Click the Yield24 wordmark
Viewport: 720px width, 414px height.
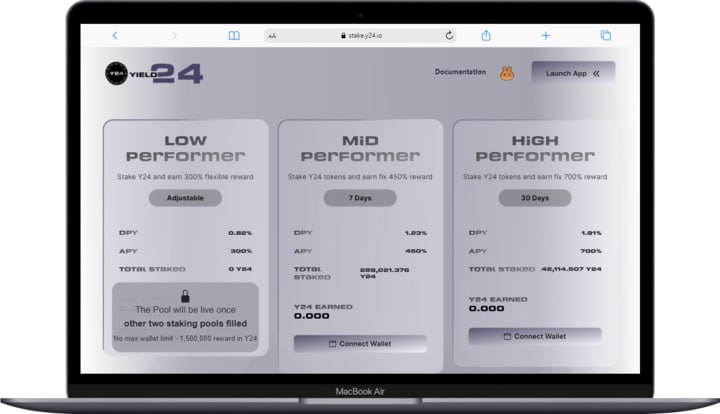pyautogui.click(x=166, y=73)
